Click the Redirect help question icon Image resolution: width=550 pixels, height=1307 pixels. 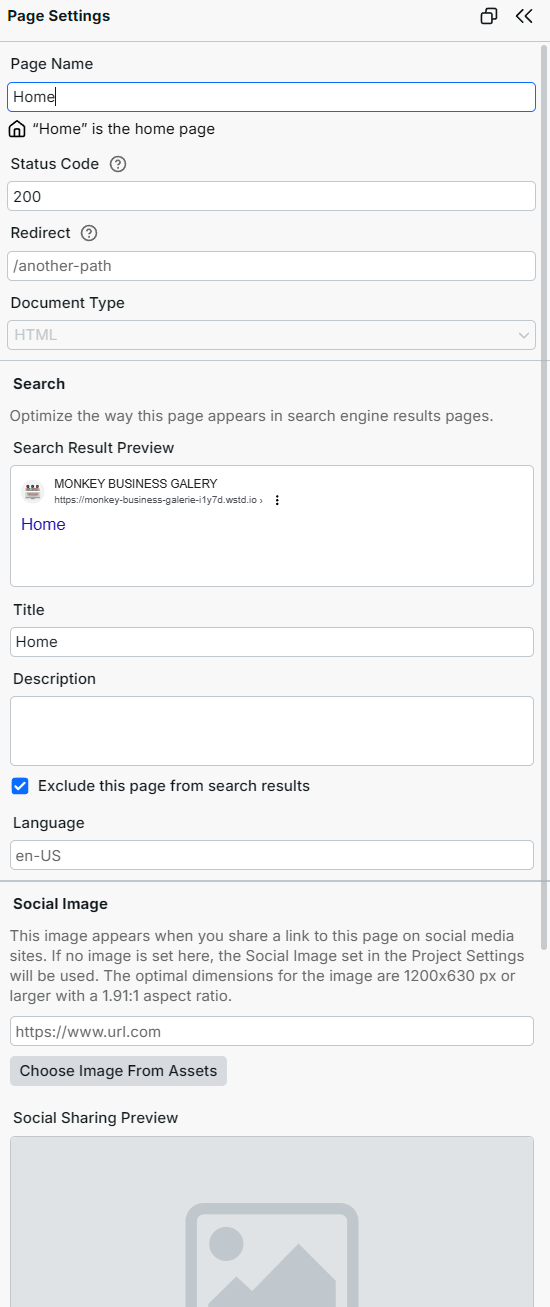[x=89, y=233]
